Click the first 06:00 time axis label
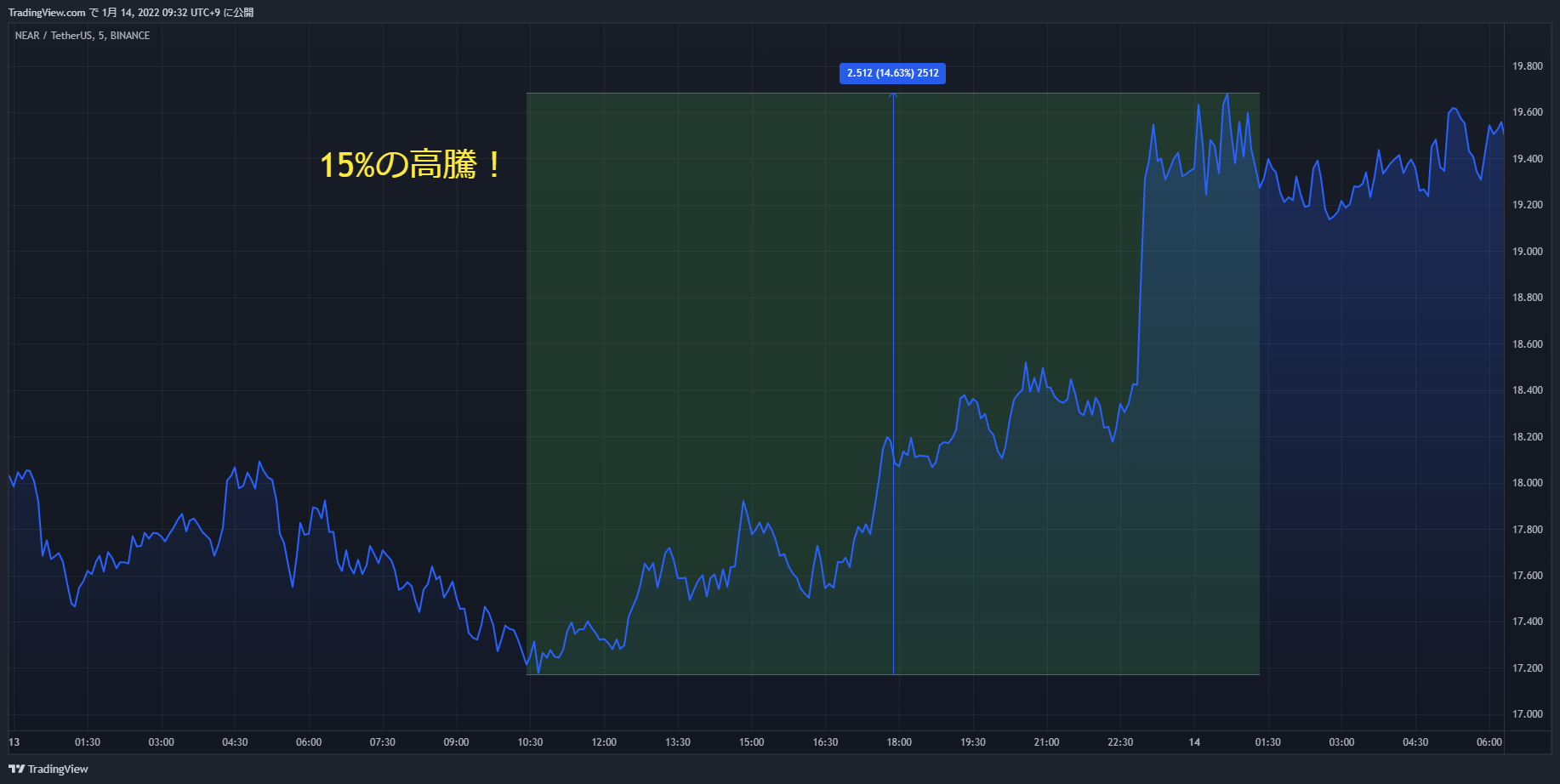1560x784 pixels. pos(309,742)
